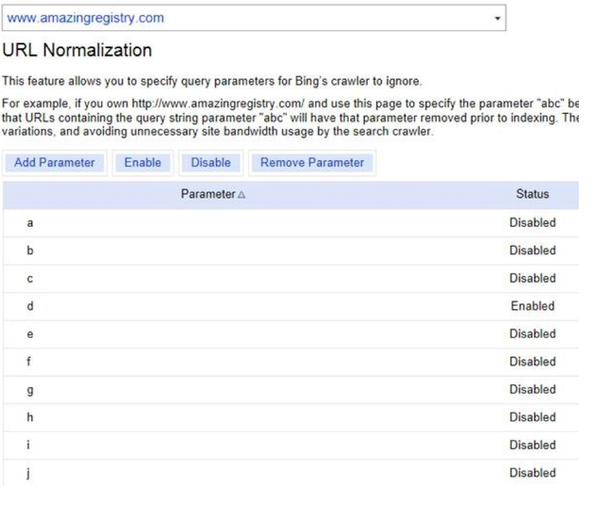
Task: Click the Remove Parameter button
Action: pos(312,163)
